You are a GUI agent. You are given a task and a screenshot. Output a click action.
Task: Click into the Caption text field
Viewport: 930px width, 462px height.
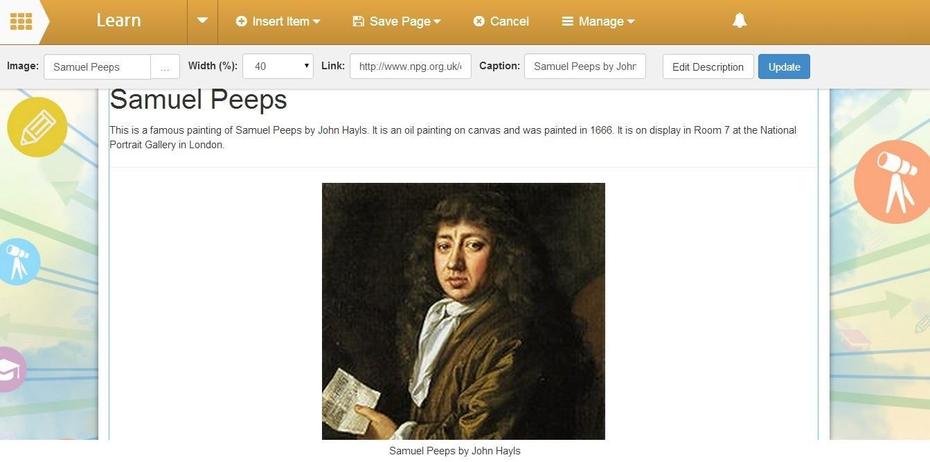(585, 66)
